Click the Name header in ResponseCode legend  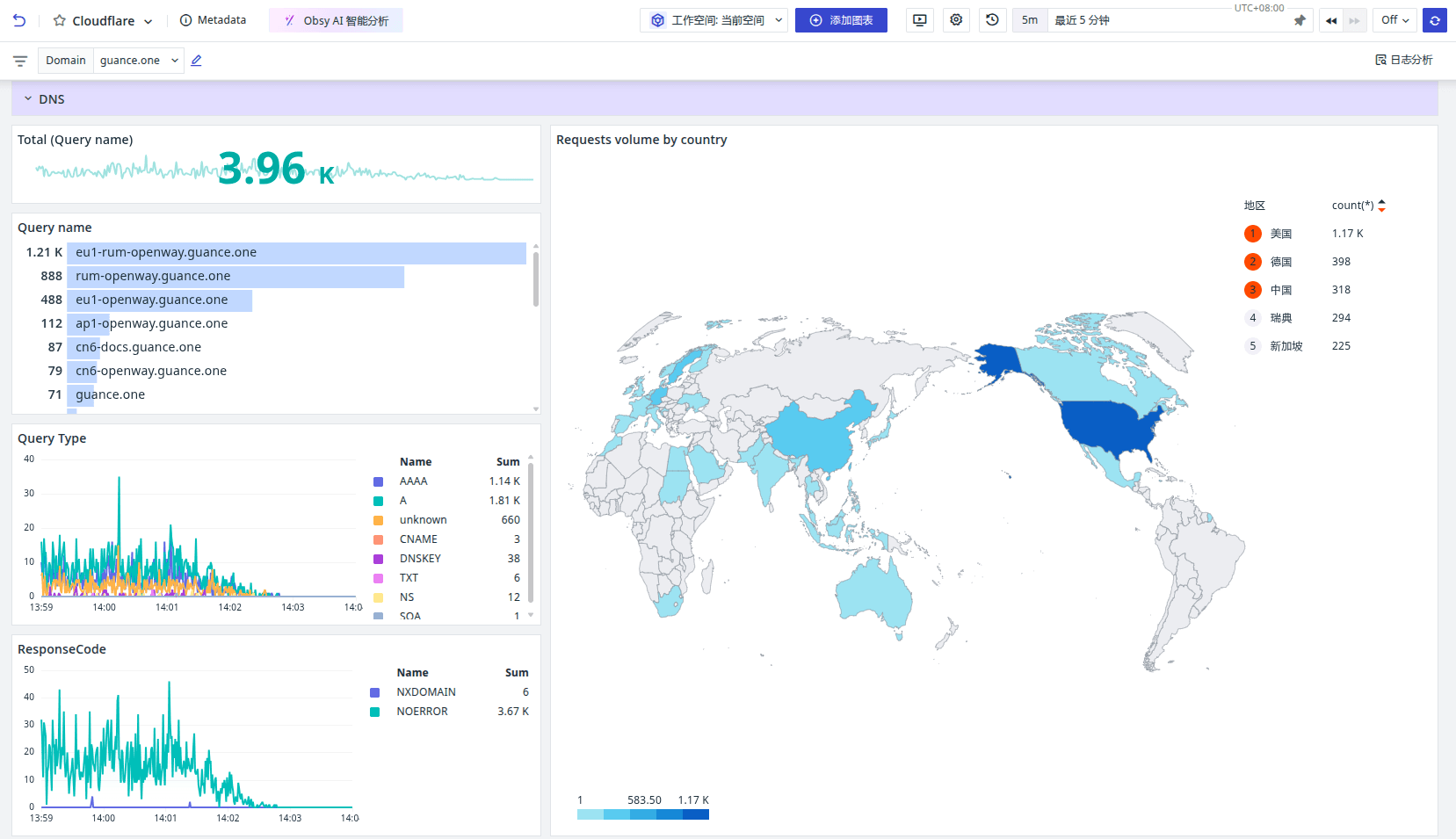click(x=412, y=673)
